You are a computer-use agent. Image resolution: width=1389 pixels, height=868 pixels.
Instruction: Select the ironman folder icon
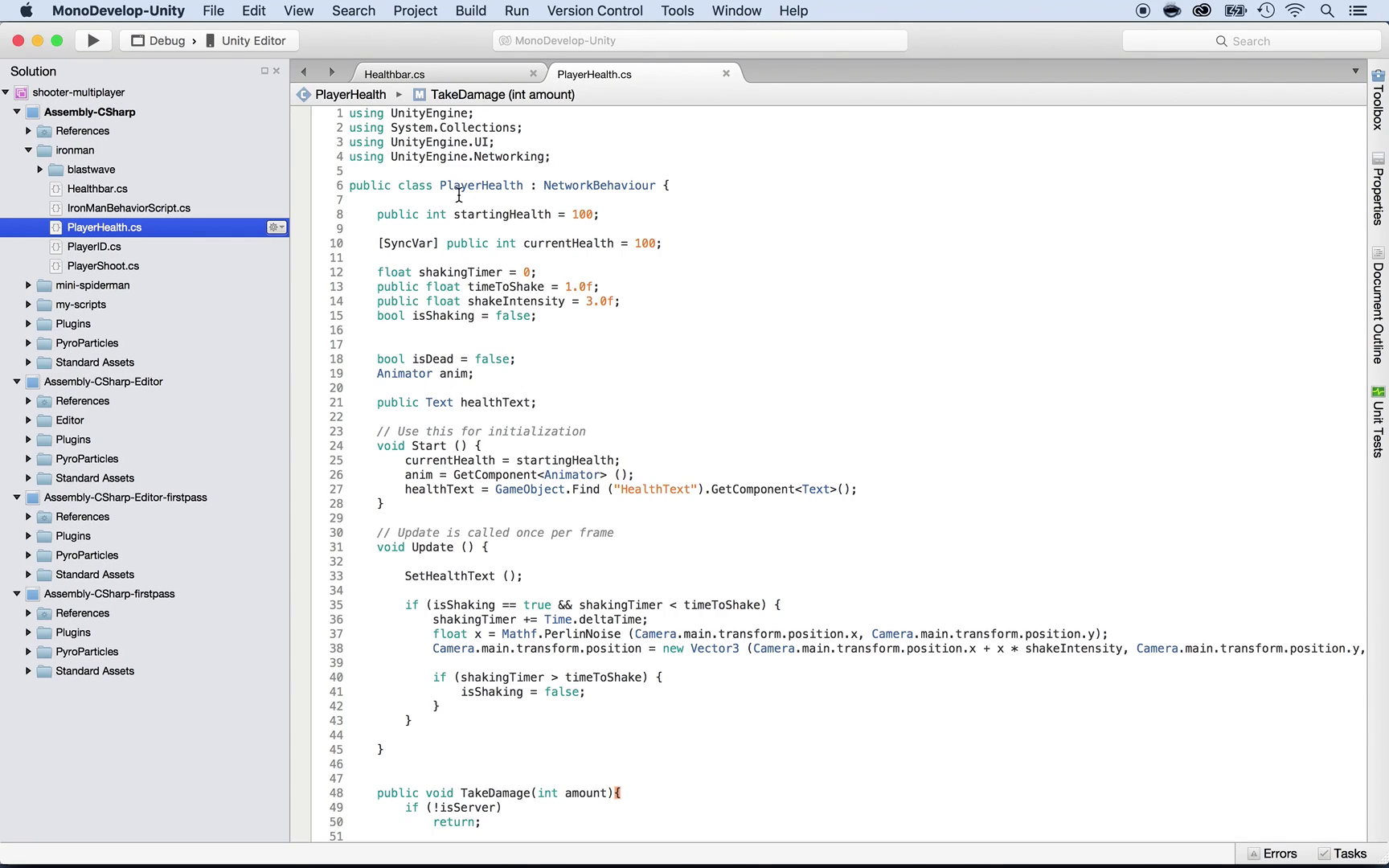pos(44,150)
